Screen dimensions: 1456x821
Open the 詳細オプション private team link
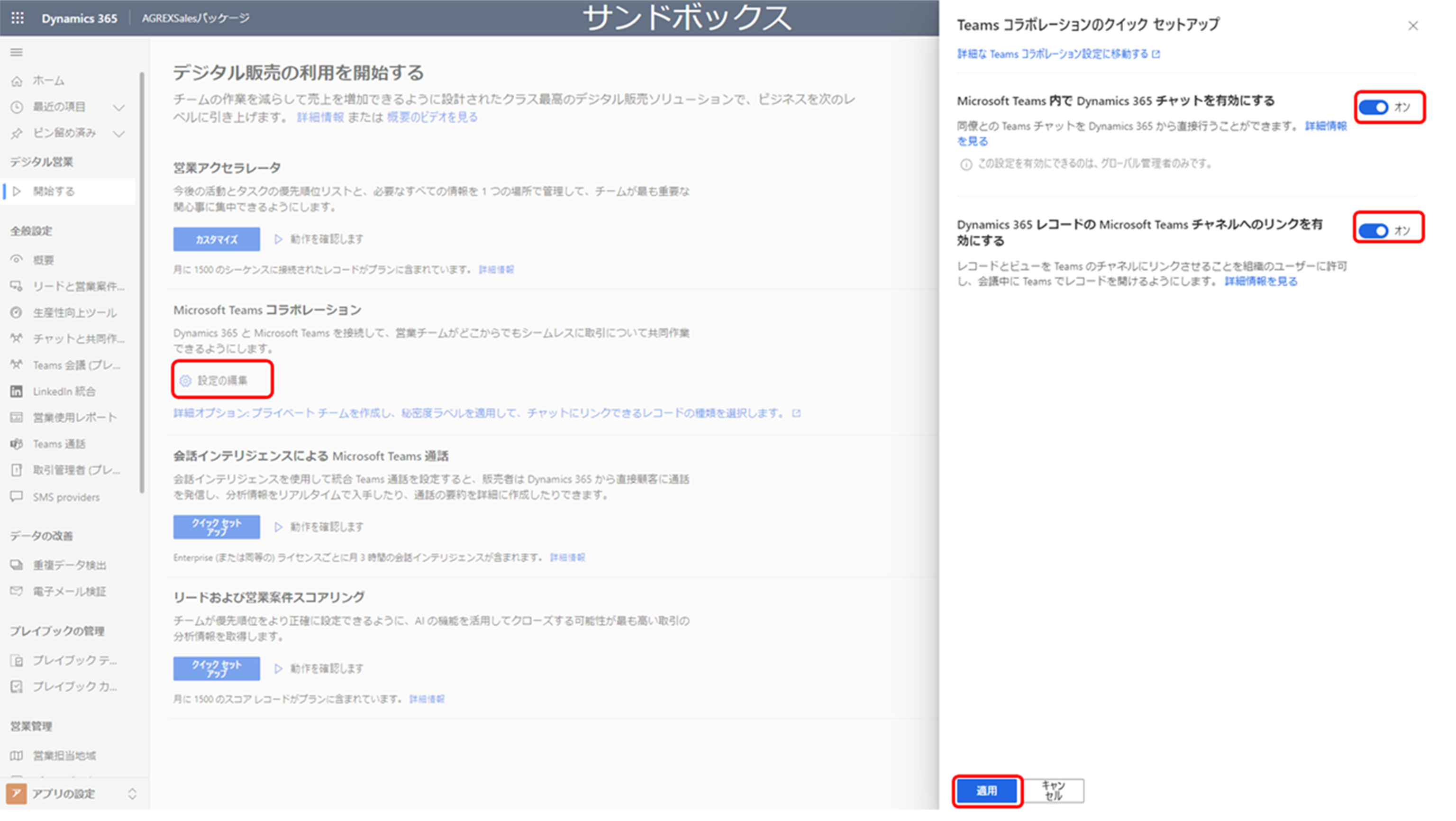click(487, 413)
